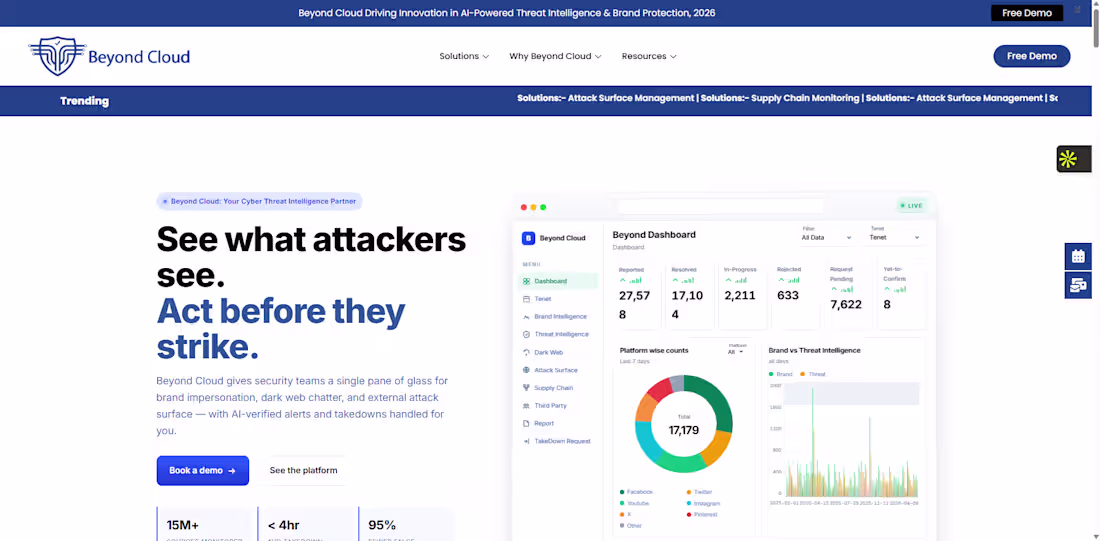Click See the platform button

[x=303, y=471]
